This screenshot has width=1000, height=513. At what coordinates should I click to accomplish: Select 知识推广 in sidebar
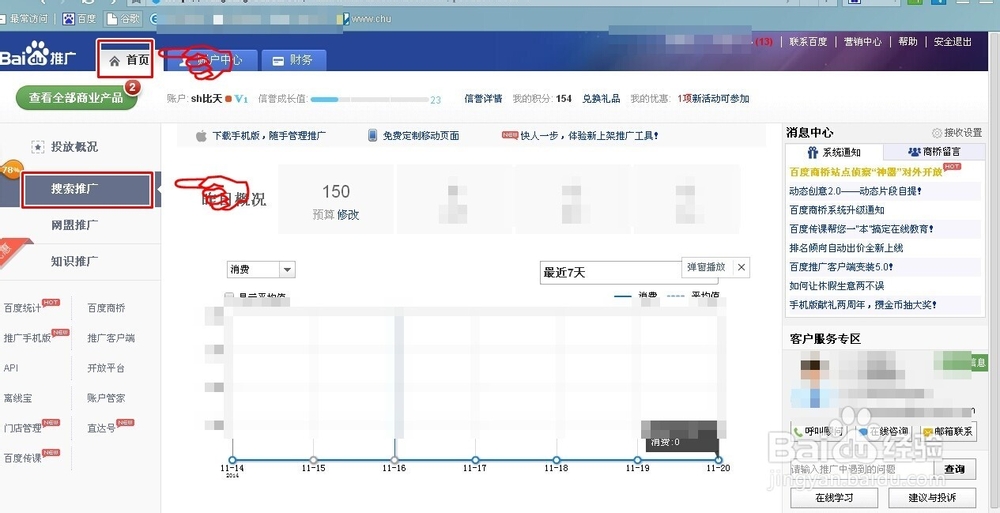coord(74,261)
